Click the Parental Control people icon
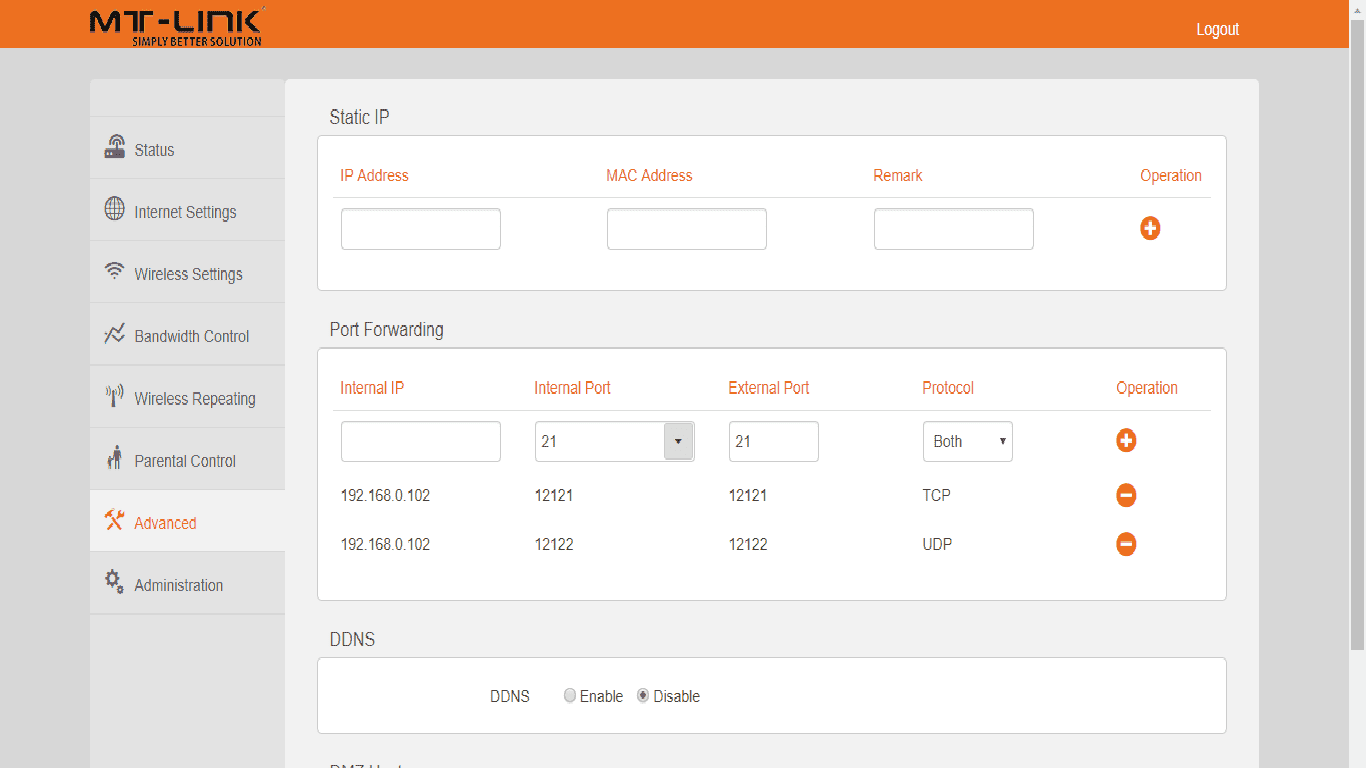The image size is (1366, 768). point(115,458)
